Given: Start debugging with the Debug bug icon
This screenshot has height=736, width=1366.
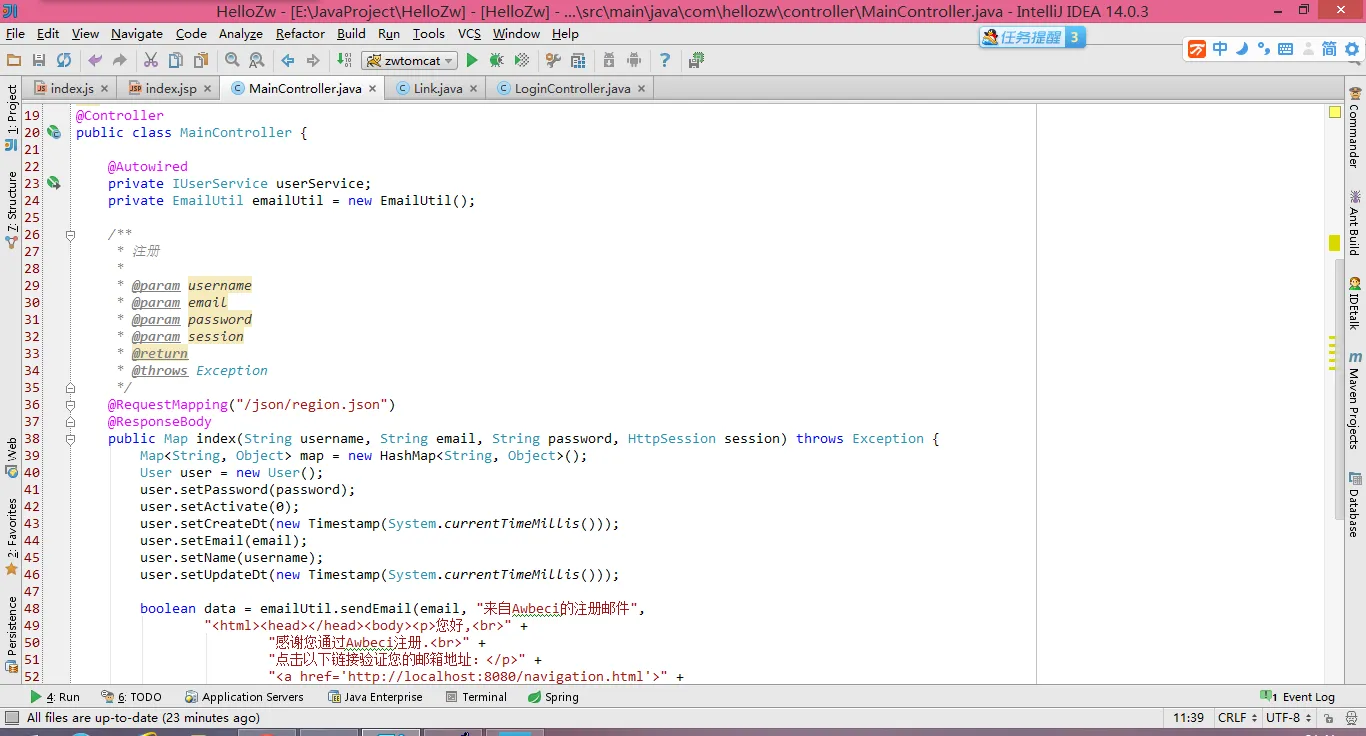Looking at the screenshot, I should 496,61.
